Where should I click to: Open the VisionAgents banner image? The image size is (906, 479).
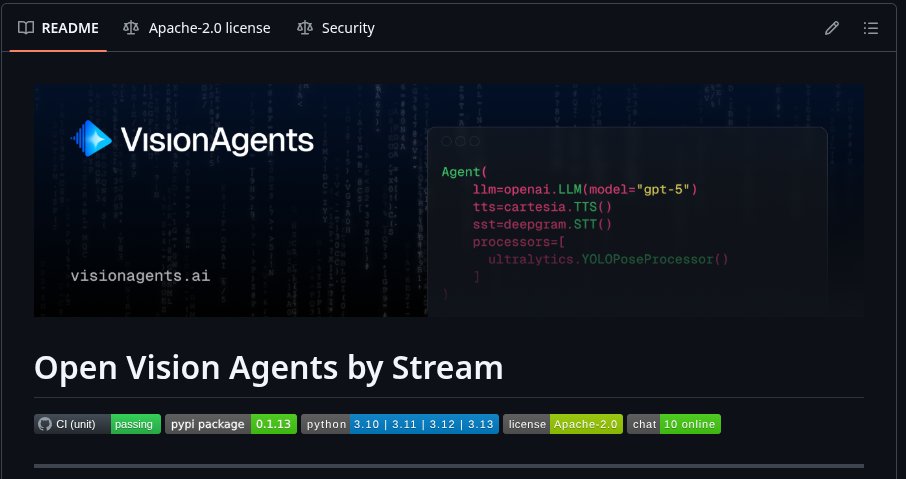[x=449, y=200]
